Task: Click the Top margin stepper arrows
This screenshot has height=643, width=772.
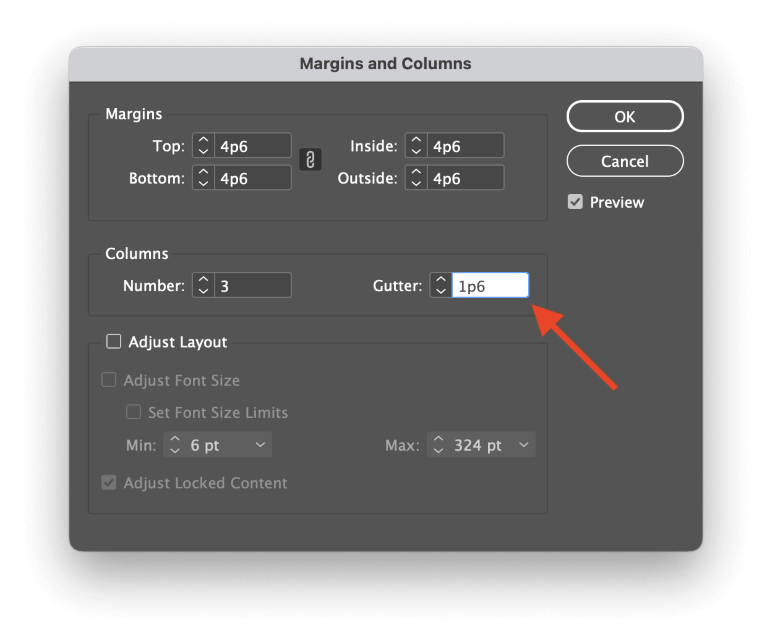Action: (x=203, y=146)
